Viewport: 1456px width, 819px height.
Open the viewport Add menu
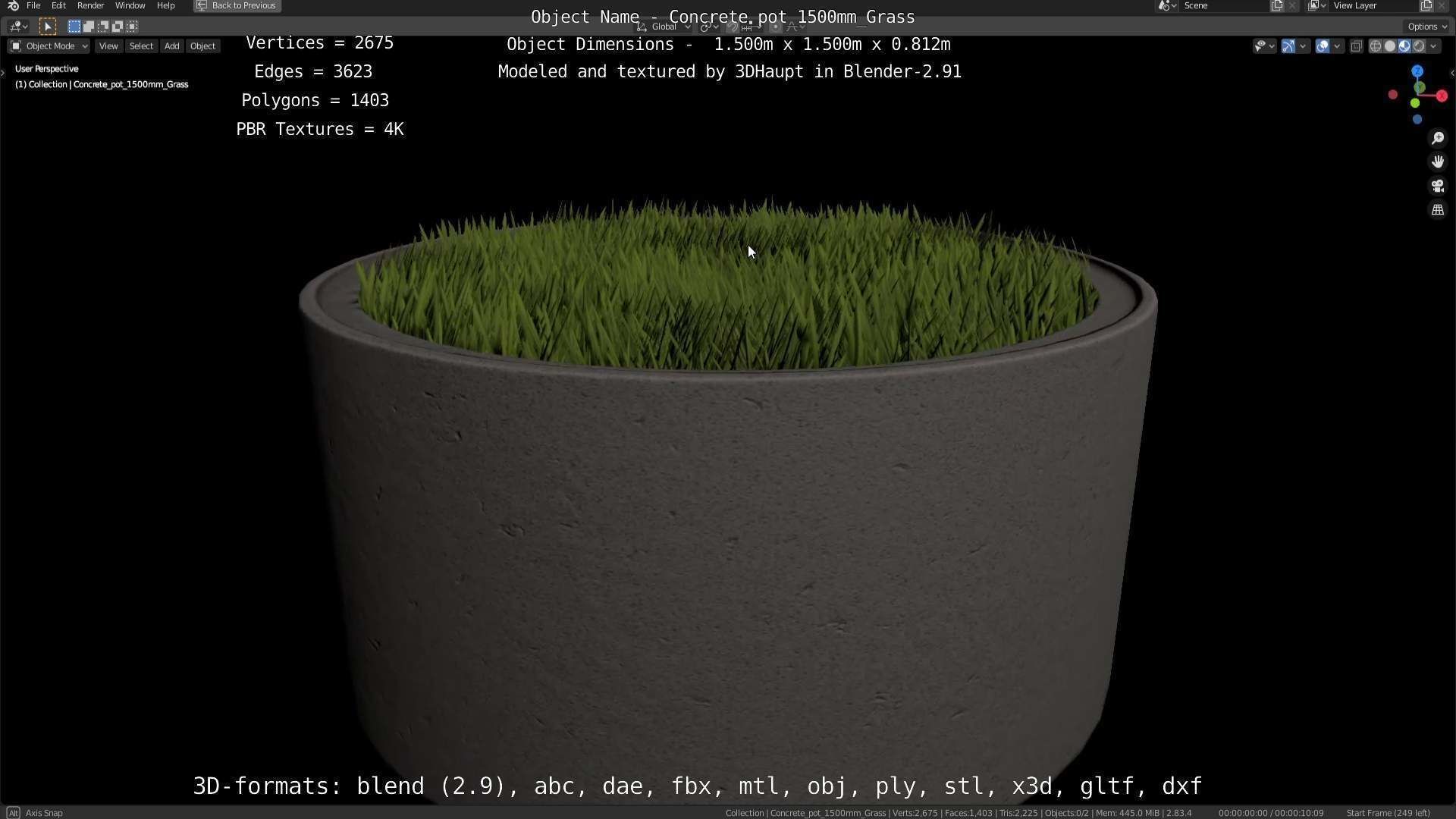172,46
